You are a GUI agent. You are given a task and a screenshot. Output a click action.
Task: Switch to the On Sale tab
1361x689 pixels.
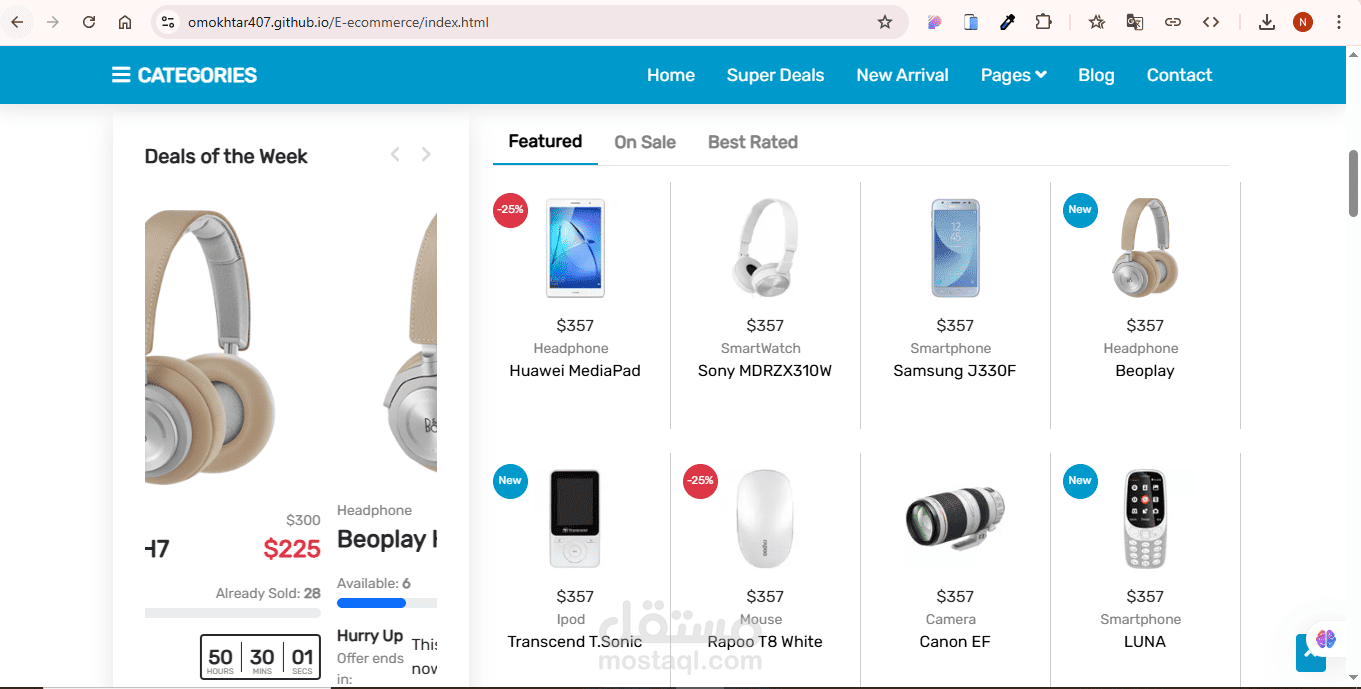(x=645, y=142)
